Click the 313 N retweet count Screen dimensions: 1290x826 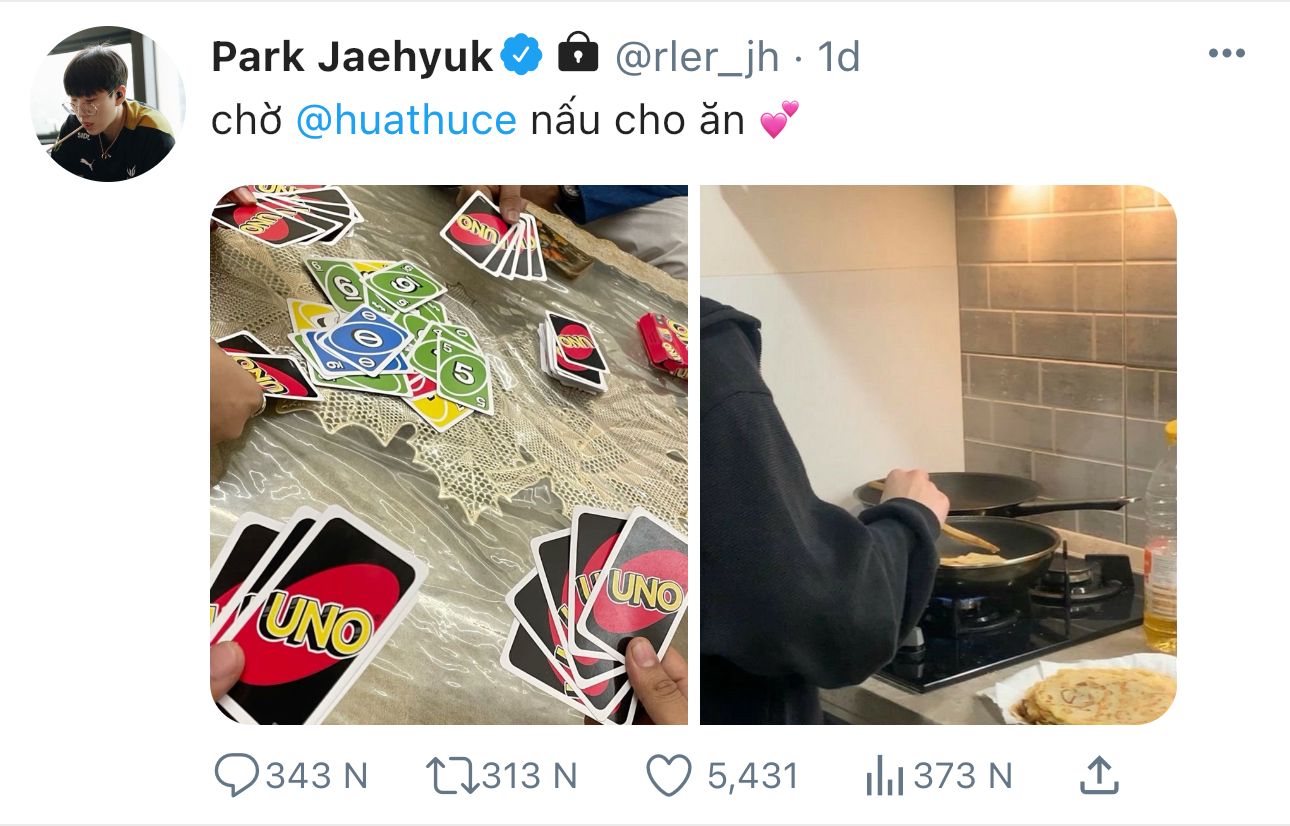pyautogui.click(x=529, y=776)
